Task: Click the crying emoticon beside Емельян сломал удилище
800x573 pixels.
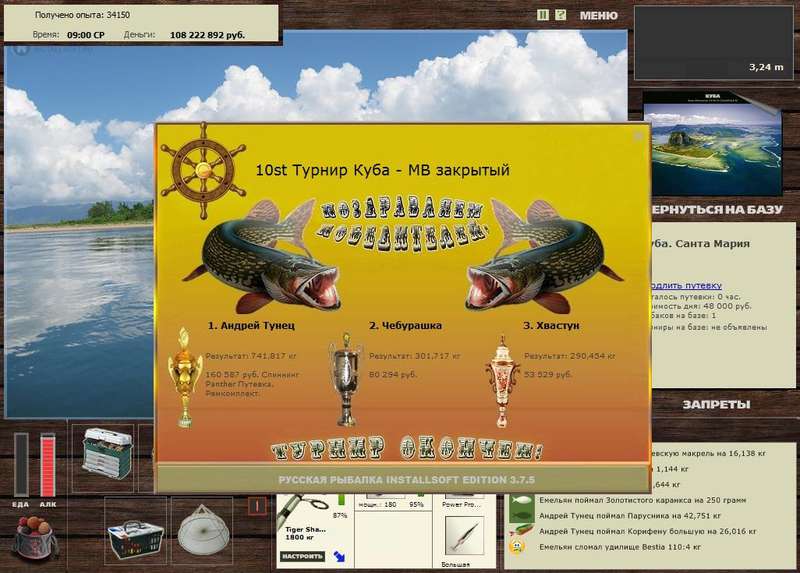Action: click(x=517, y=547)
